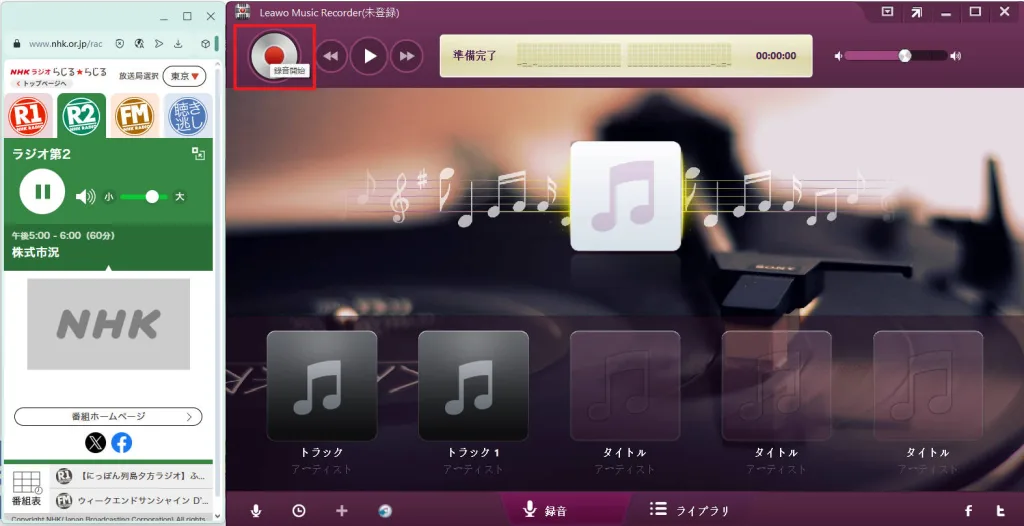Click the 午後5:00 - 6:00 time text

(x=63, y=235)
